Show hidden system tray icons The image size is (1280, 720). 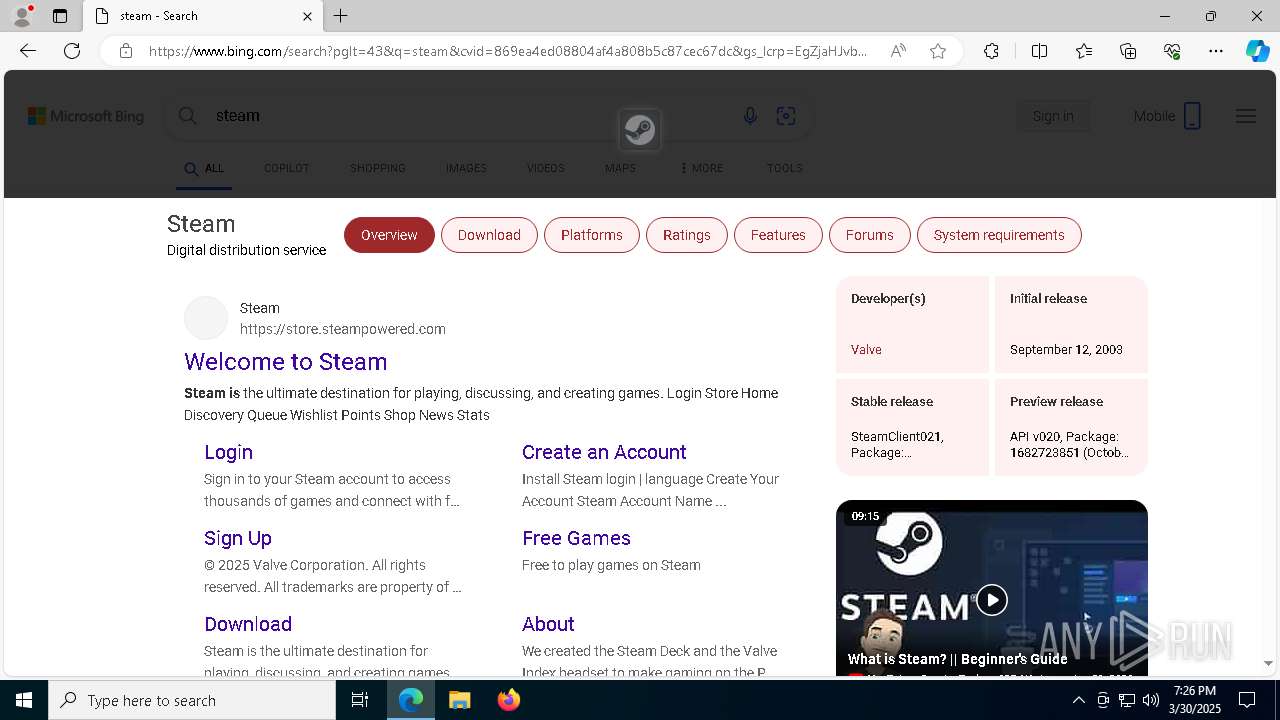pos(1078,700)
